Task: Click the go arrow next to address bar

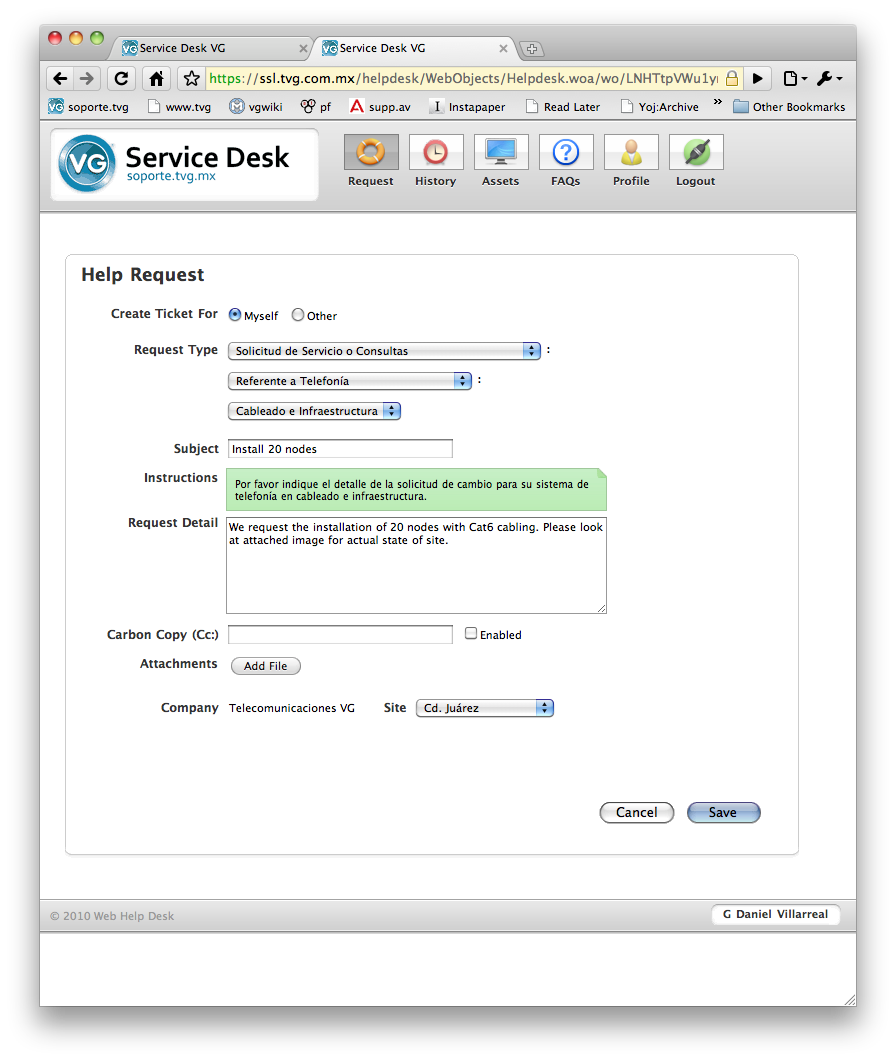Action: 758,78
